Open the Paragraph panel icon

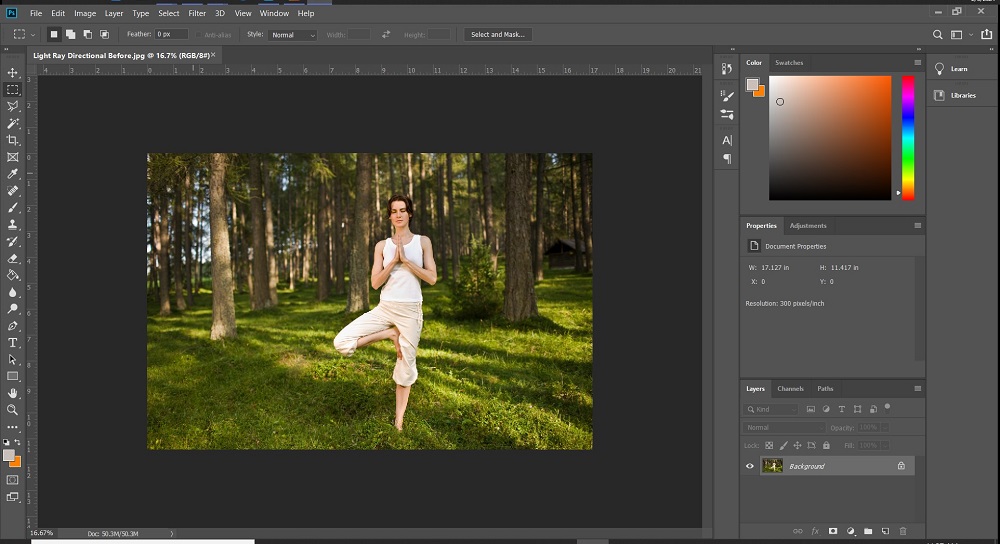727,159
